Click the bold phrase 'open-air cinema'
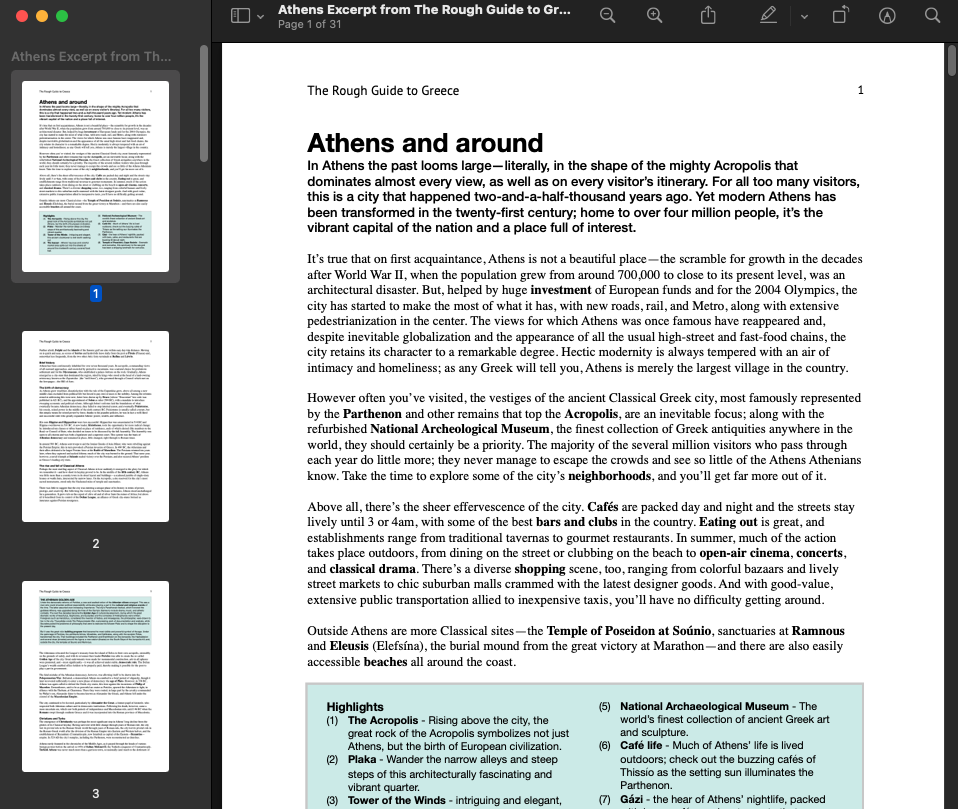 (744, 554)
